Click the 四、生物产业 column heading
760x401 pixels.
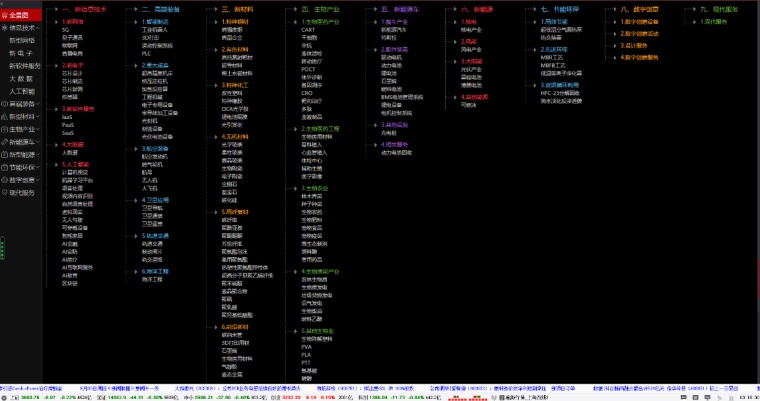click(x=320, y=9)
